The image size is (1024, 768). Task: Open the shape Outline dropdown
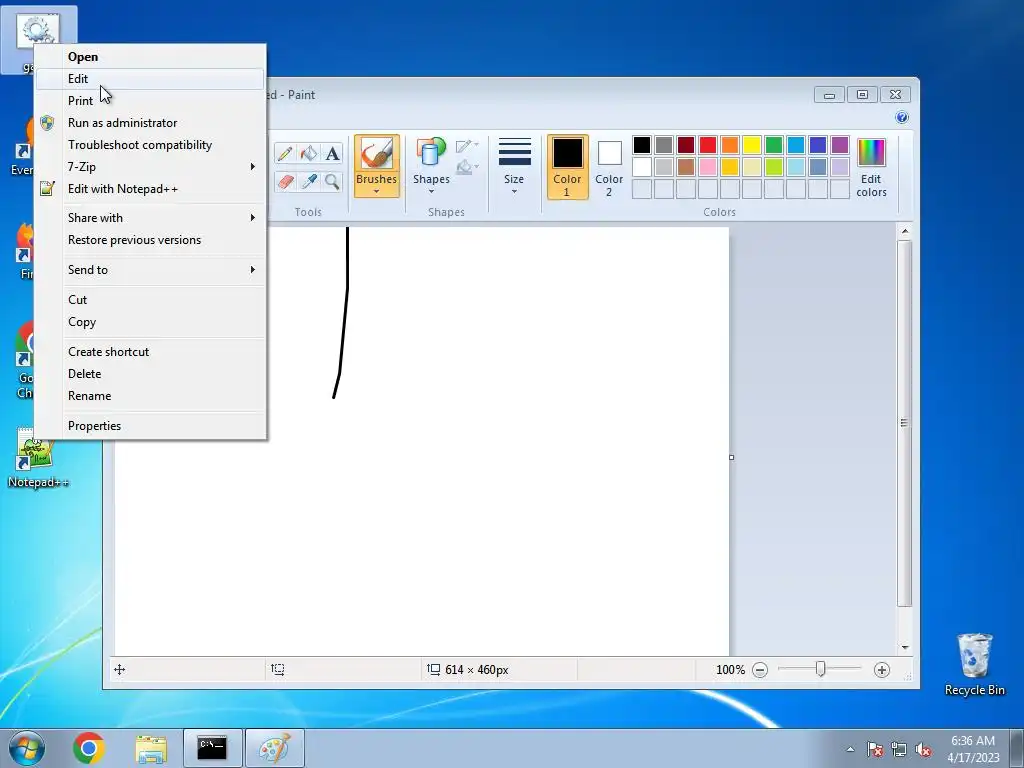pyautogui.click(x=467, y=146)
